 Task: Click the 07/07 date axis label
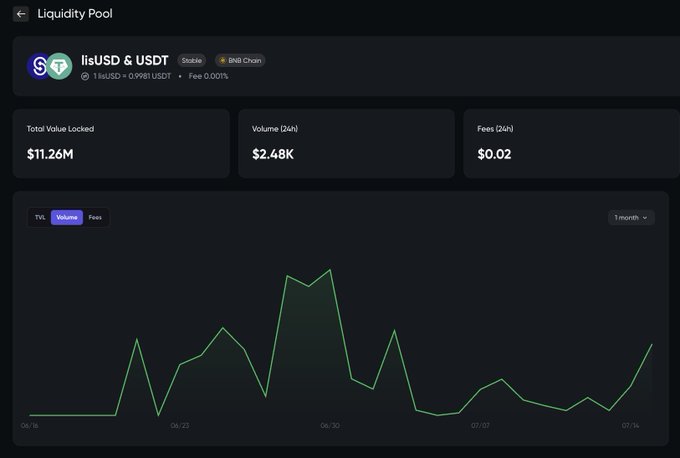point(481,425)
